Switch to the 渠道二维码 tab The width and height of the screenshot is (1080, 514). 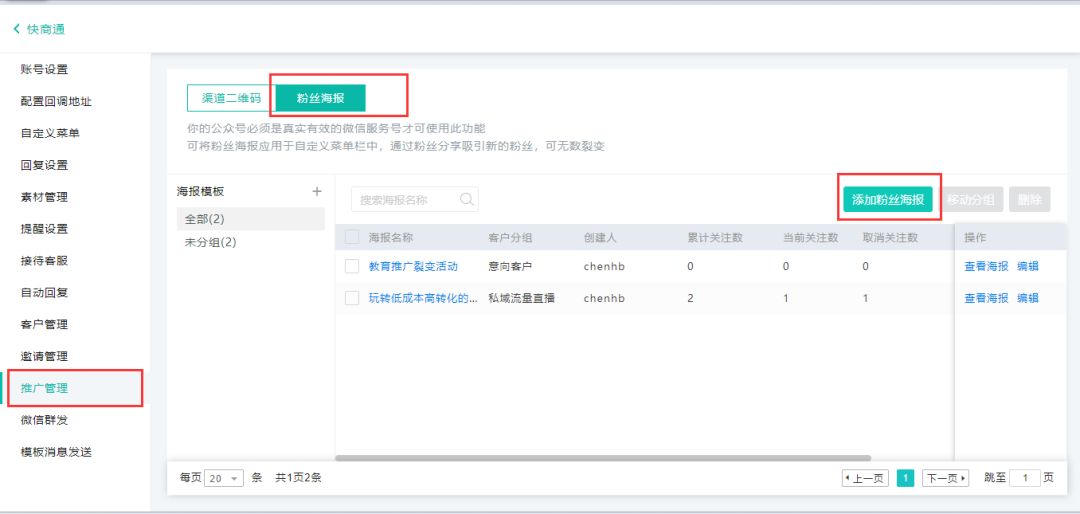(x=231, y=98)
